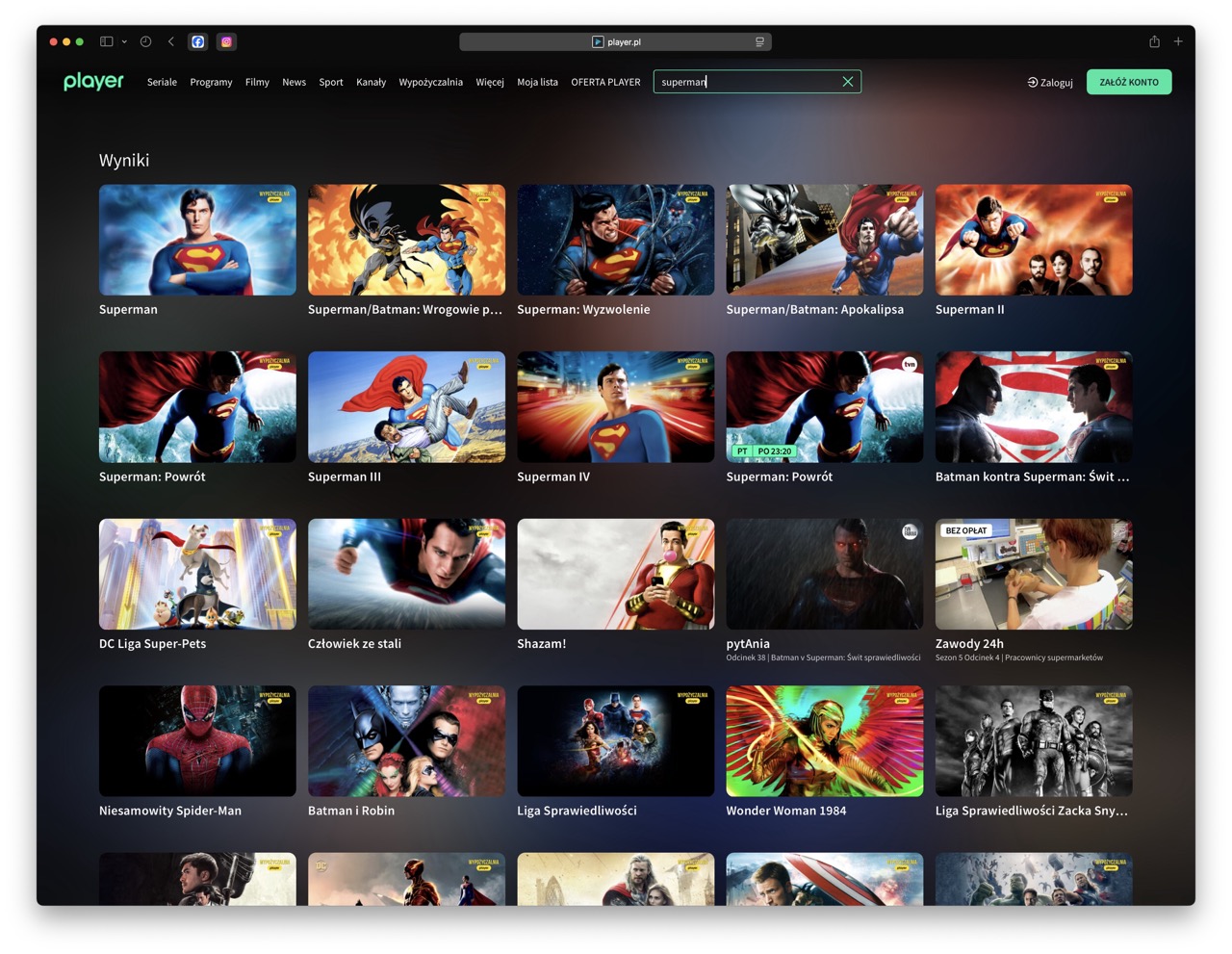Click the Wyniki heading
This screenshot has width=1232, height=954.
(x=124, y=160)
